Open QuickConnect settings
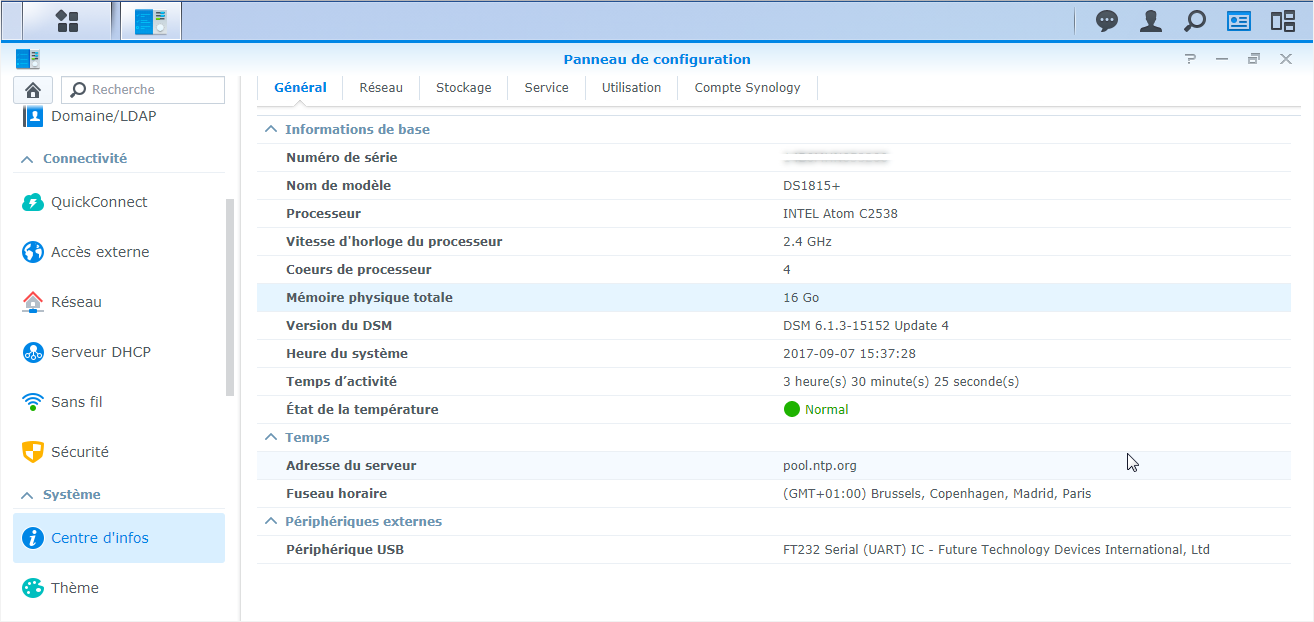 pyautogui.click(x=99, y=202)
